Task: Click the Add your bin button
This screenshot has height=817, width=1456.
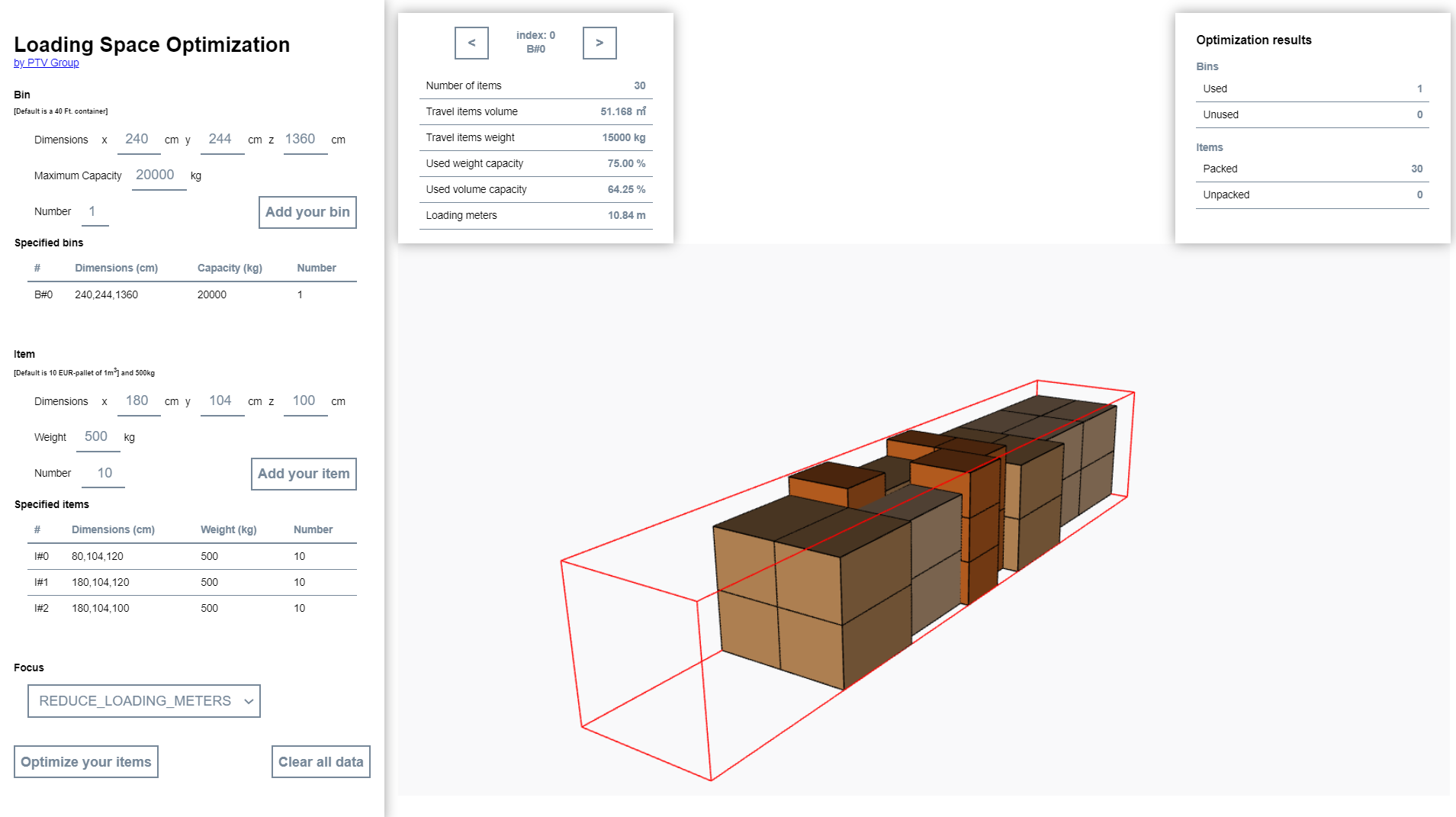Action: point(307,212)
